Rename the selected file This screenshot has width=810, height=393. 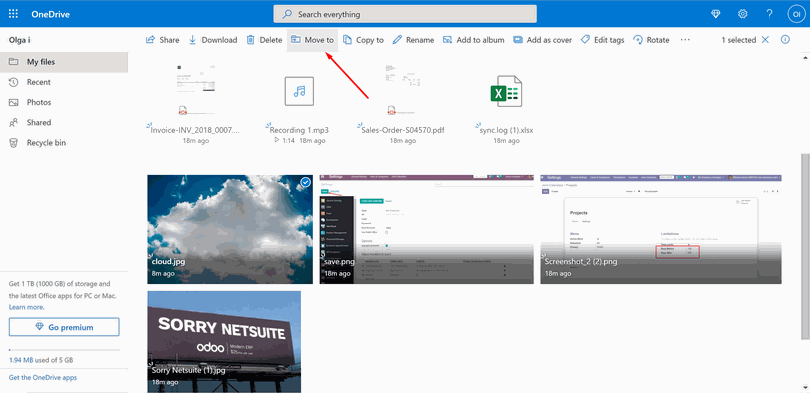[x=413, y=40]
